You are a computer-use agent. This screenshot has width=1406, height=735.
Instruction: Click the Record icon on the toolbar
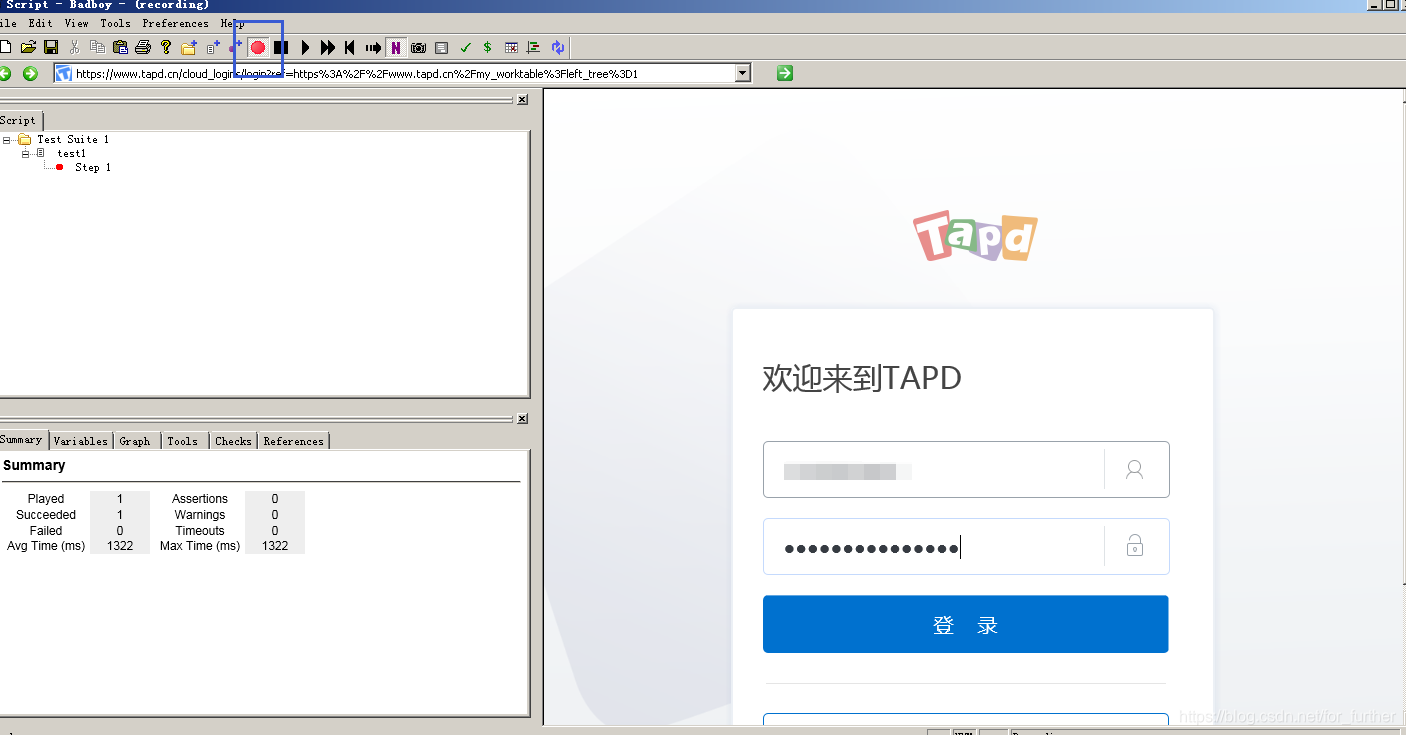point(259,47)
